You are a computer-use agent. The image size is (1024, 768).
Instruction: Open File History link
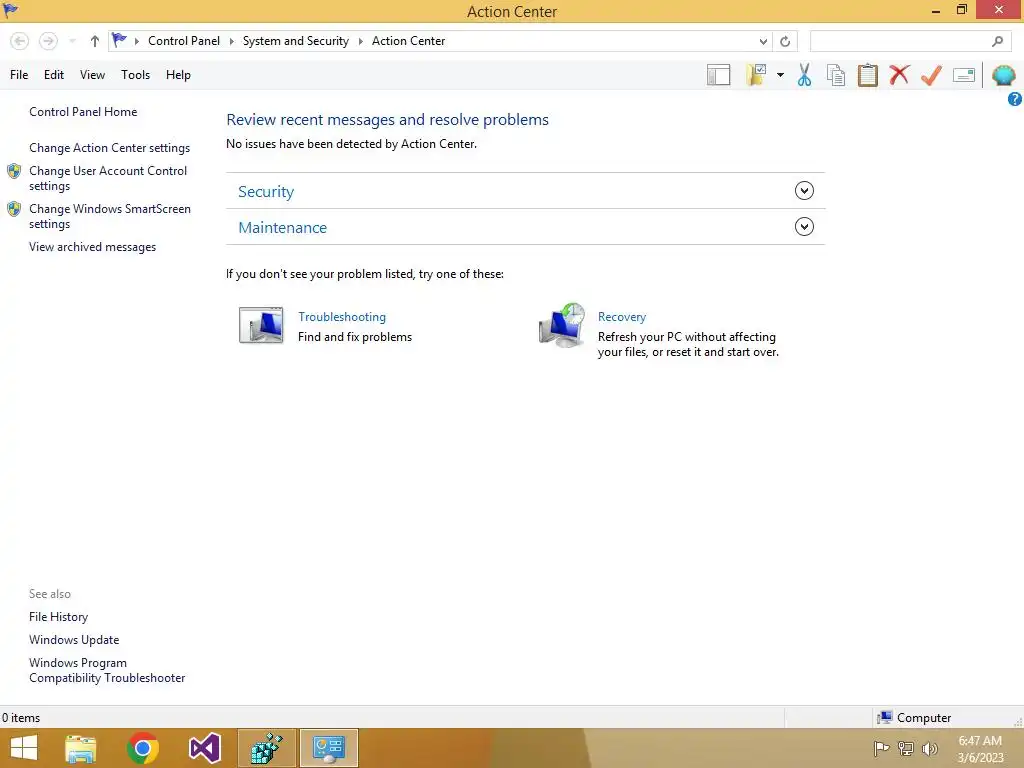coord(58,616)
